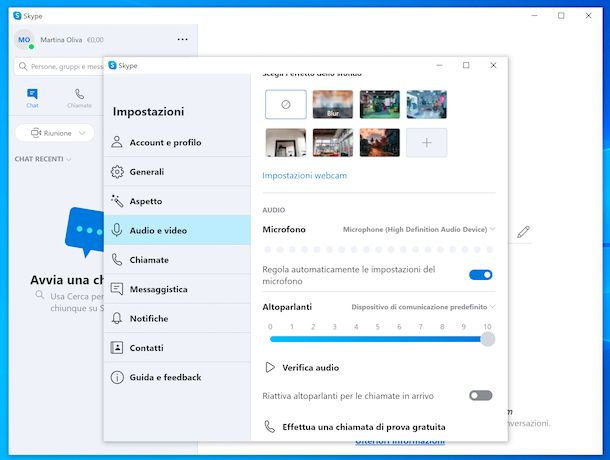Open the Generali settings section
The height and width of the screenshot is (460, 610).
click(177, 172)
